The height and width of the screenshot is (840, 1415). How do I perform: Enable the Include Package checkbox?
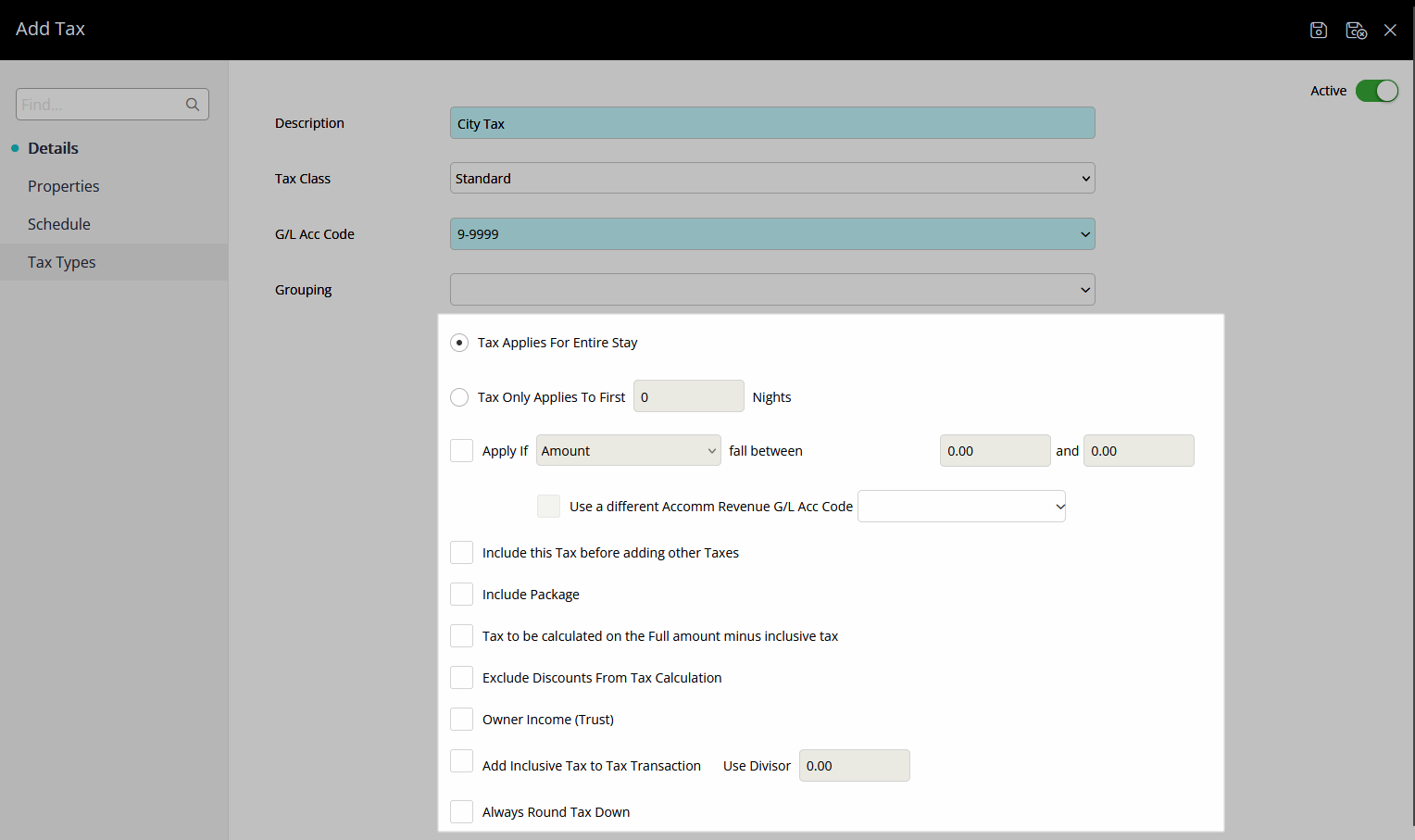461,594
